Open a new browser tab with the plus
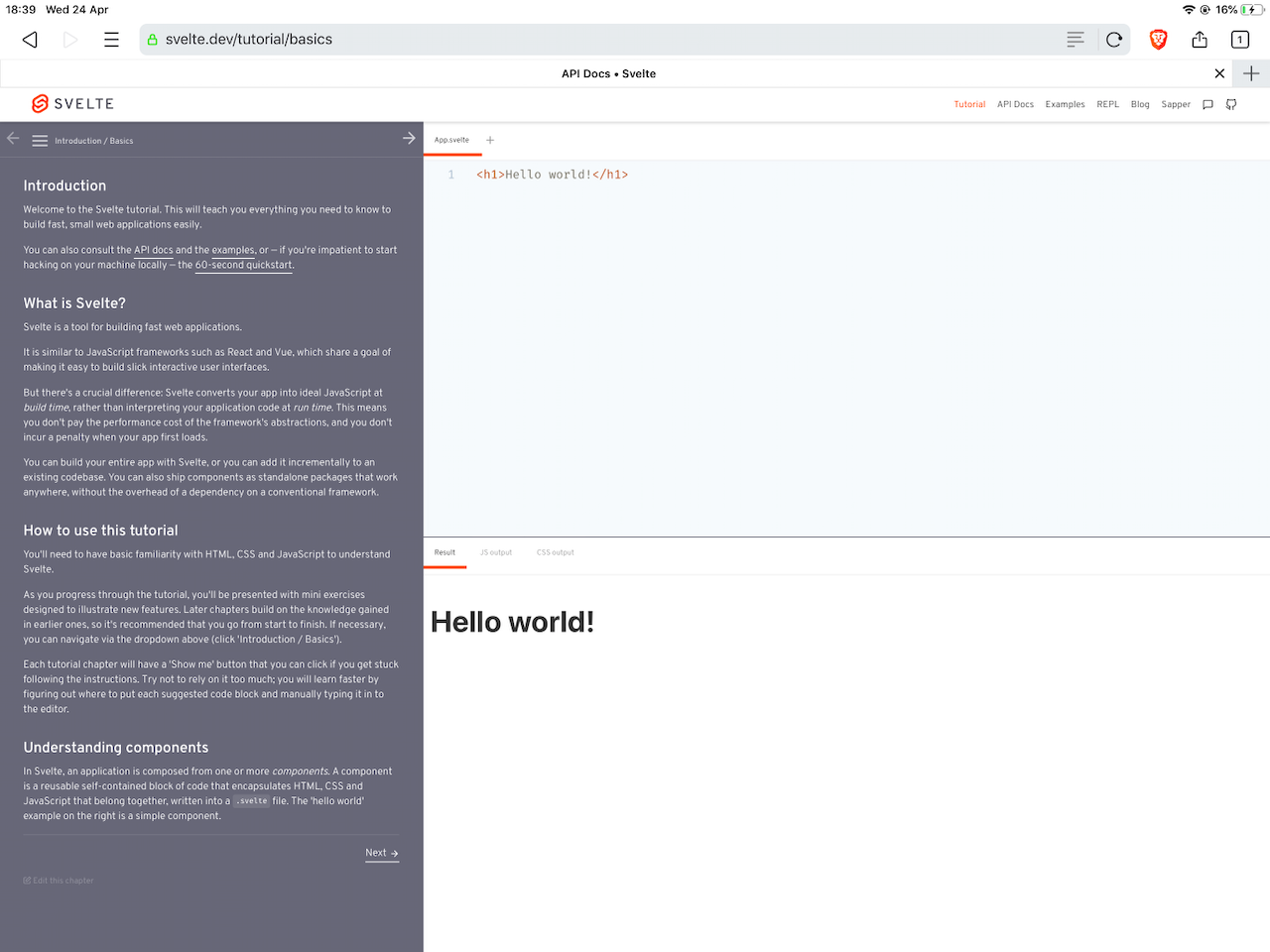The height and width of the screenshot is (952, 1270). (1250, 72)
